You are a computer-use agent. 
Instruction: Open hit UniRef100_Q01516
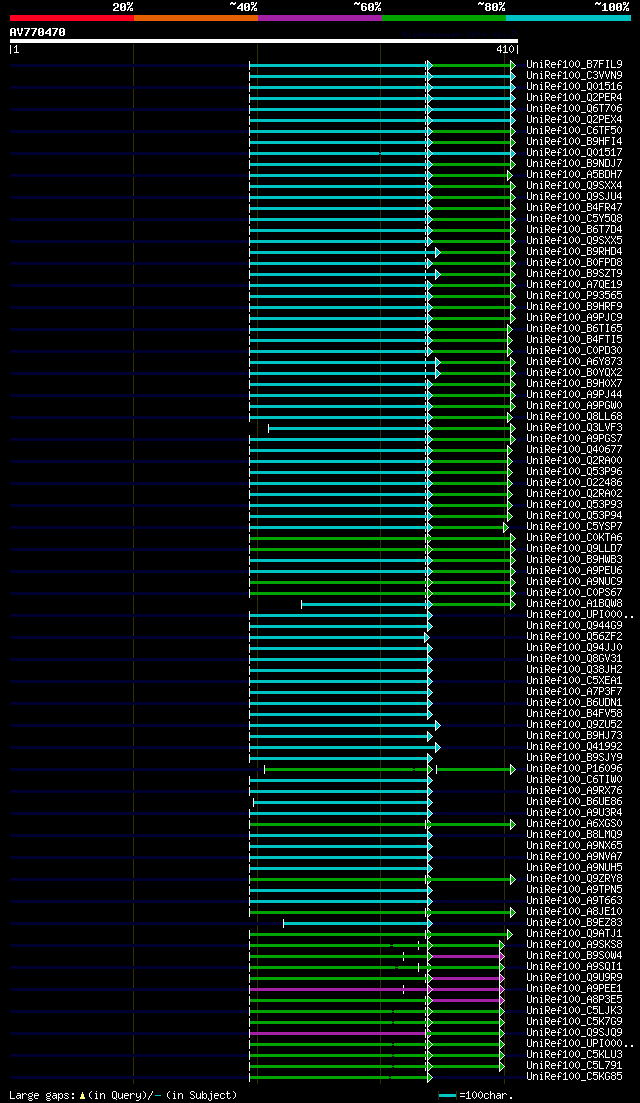tap(574, 87)
